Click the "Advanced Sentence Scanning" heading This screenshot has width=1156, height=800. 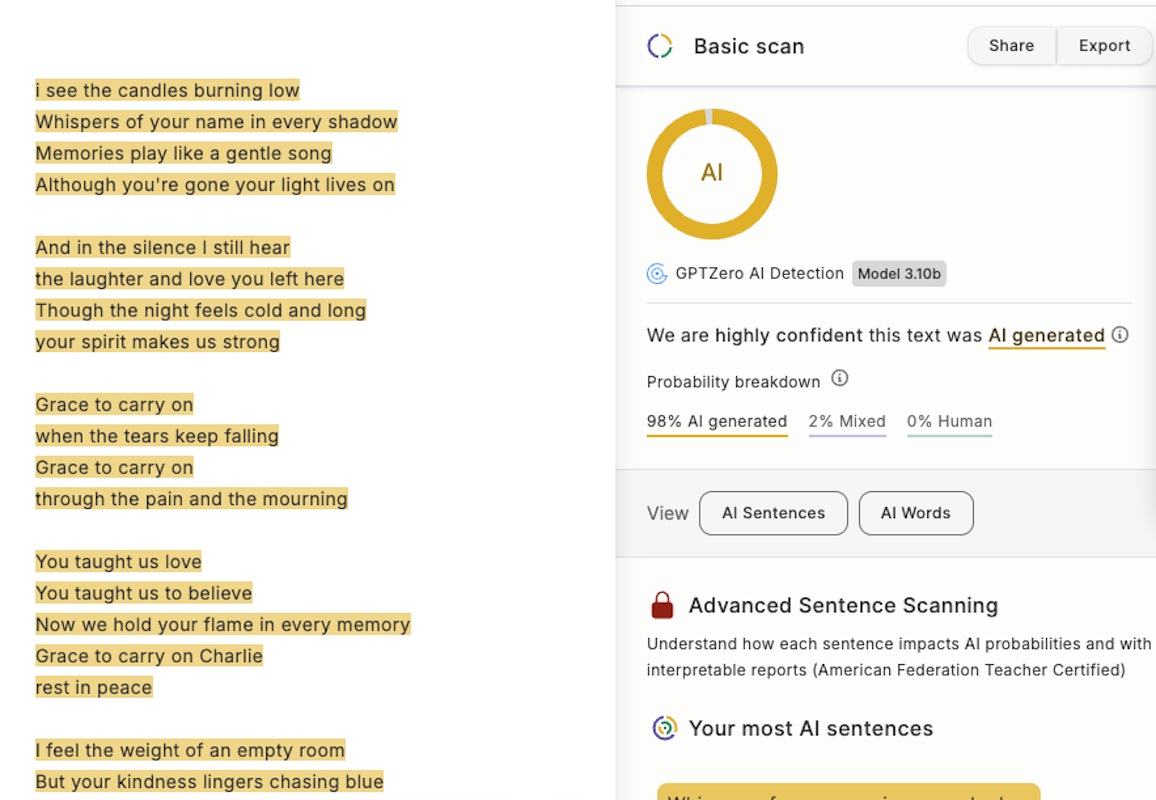tap(843, 605)
